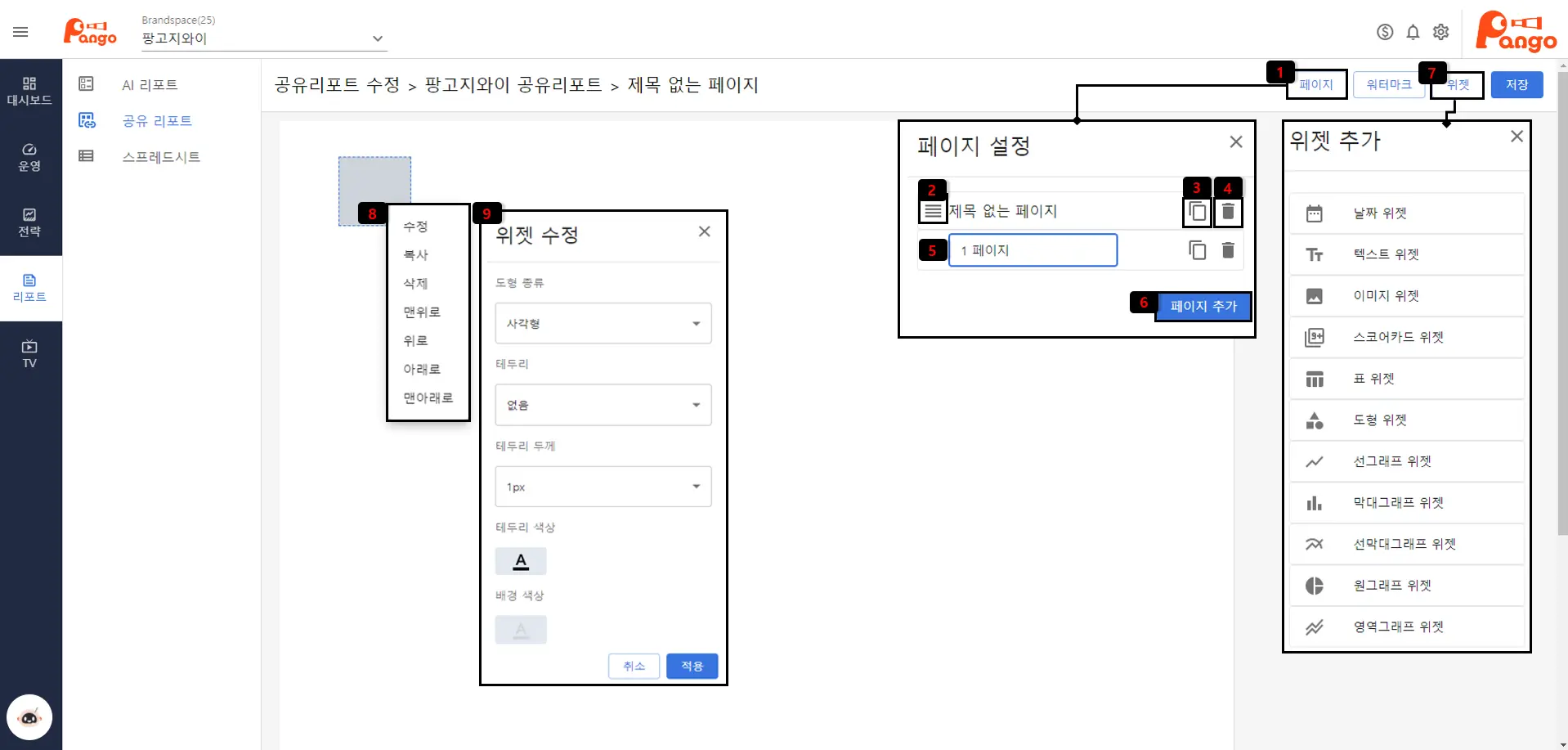Click the dollar coin icon in header
The image size is (1568, 750).
[1385, 32]
